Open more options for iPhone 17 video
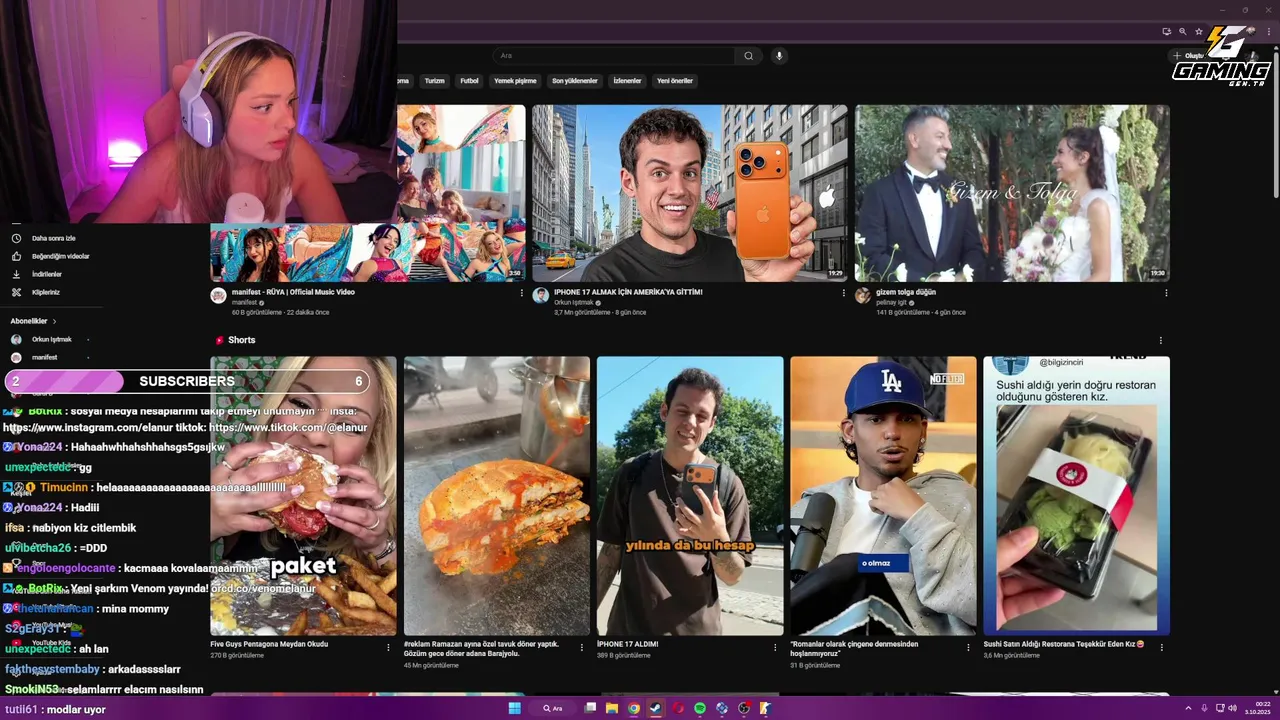Screen dimensions: 1280x720 pos(843,293)
